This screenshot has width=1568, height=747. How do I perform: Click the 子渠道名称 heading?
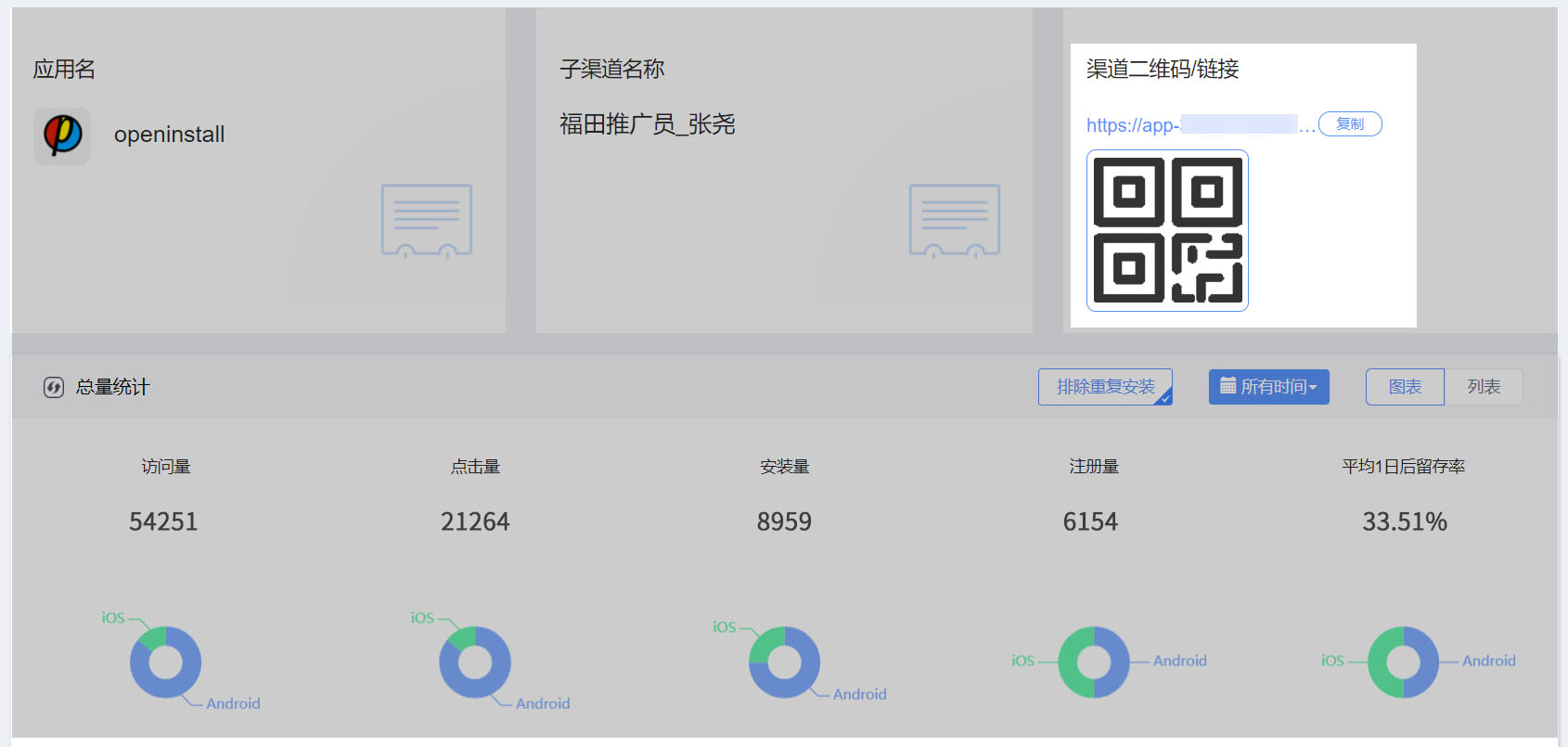point(612,70)
